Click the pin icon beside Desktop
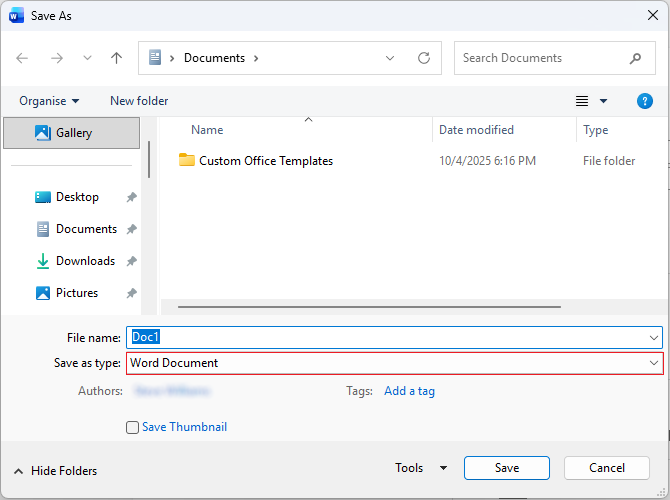670x500 pixels. (132, 197)
